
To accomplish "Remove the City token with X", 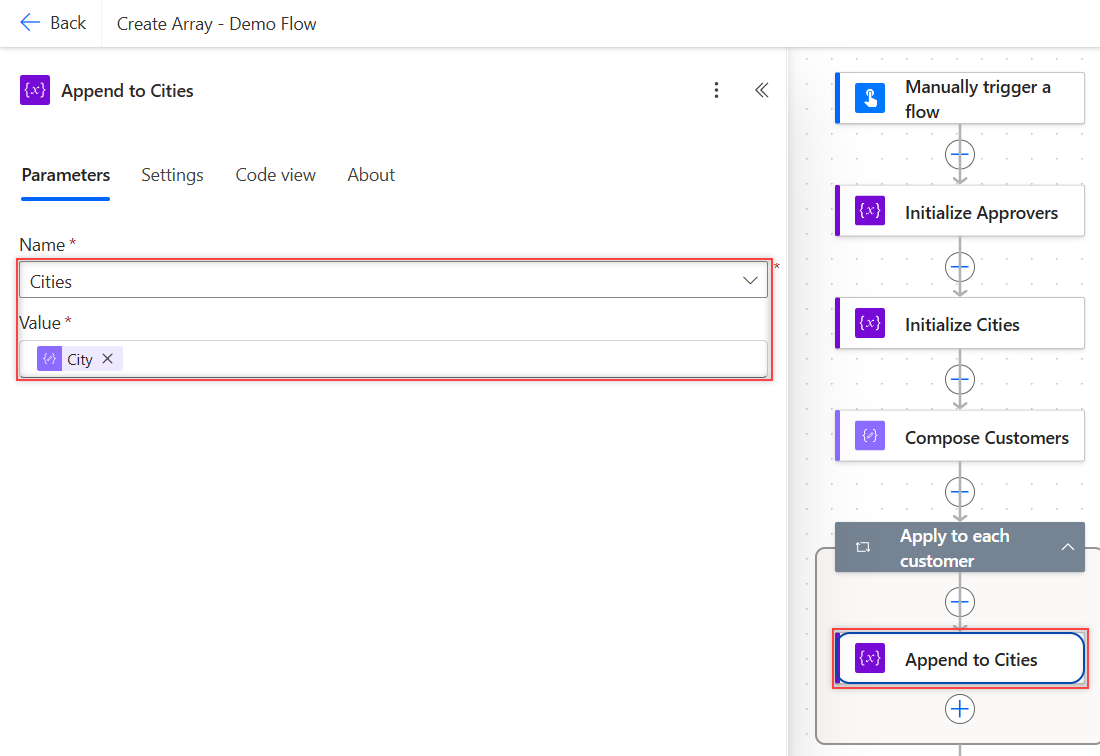I will (x=107, y=359).
